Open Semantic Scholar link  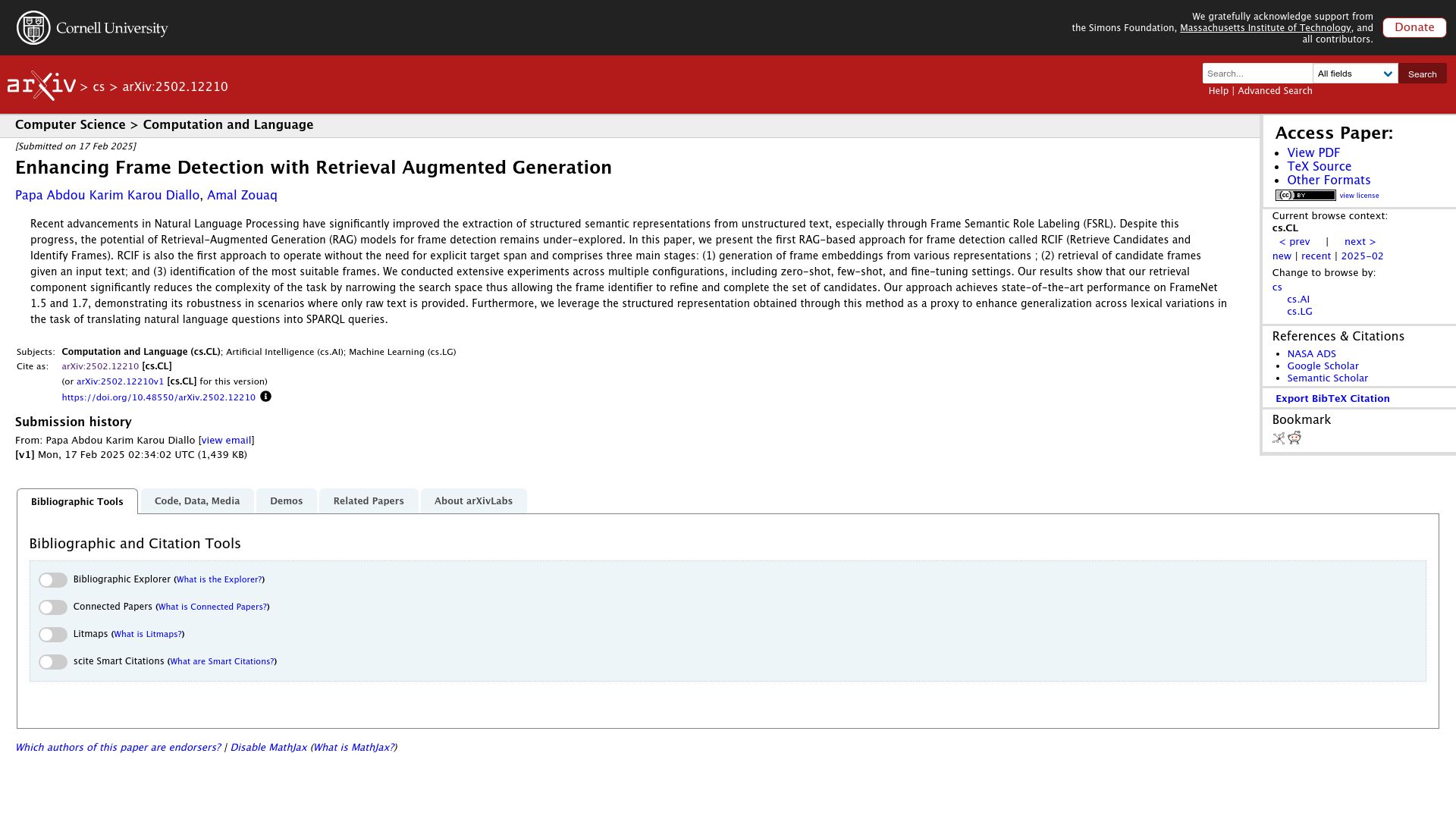pyautogui.click(x=1327, y=378)
